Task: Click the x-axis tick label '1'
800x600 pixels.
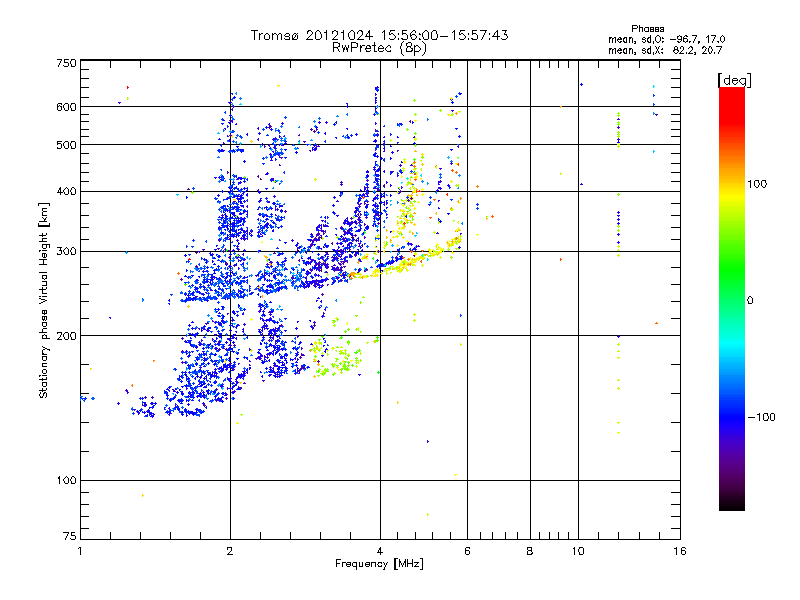Action: coord(80,551)
